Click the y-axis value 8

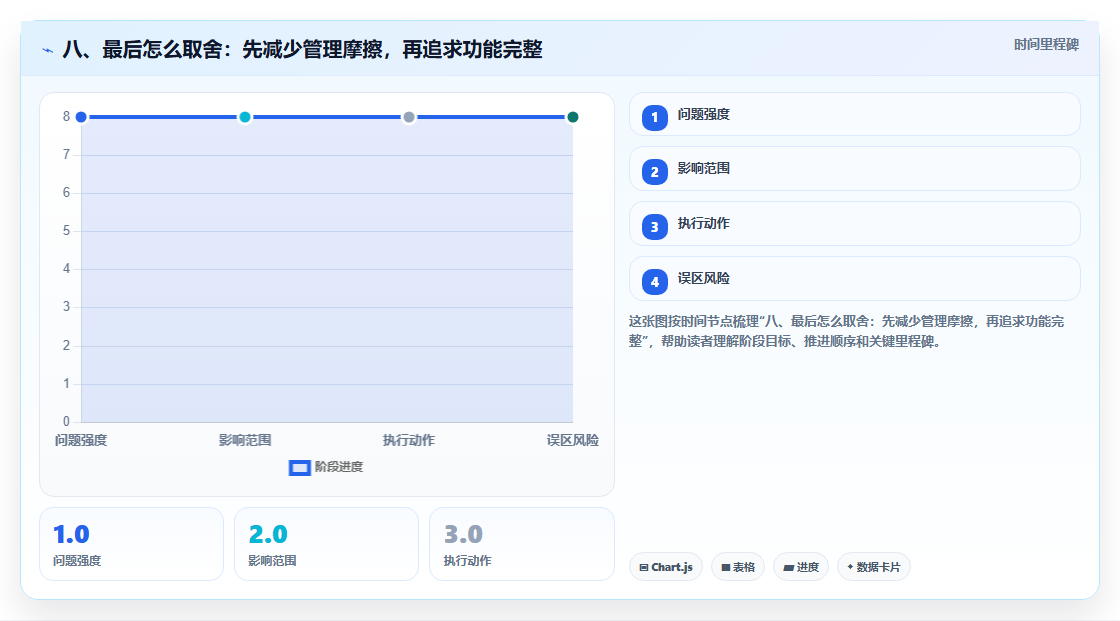tap(66, 116)
